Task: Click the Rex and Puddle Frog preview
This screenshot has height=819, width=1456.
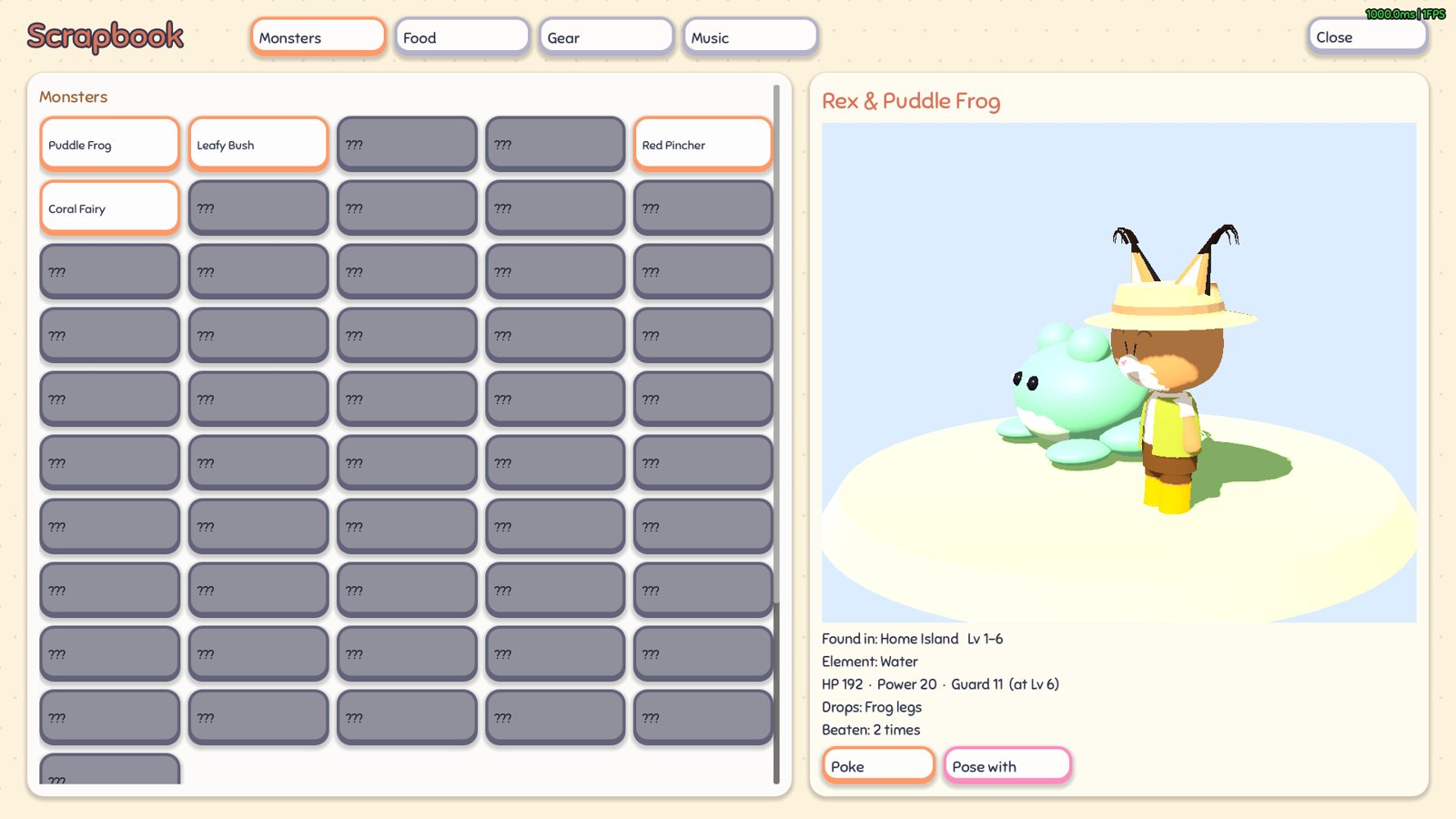Action: click(x=1118, y=372)
